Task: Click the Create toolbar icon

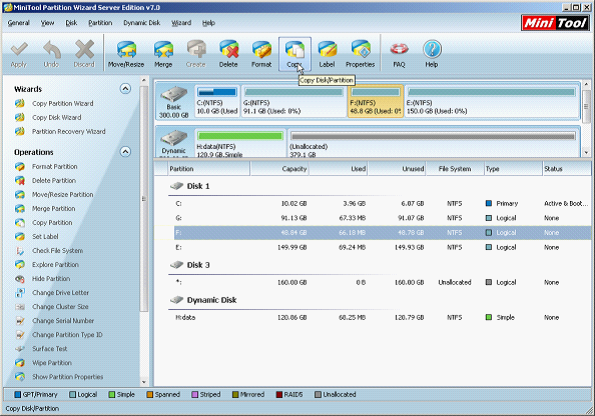Action: coord(196,54)
